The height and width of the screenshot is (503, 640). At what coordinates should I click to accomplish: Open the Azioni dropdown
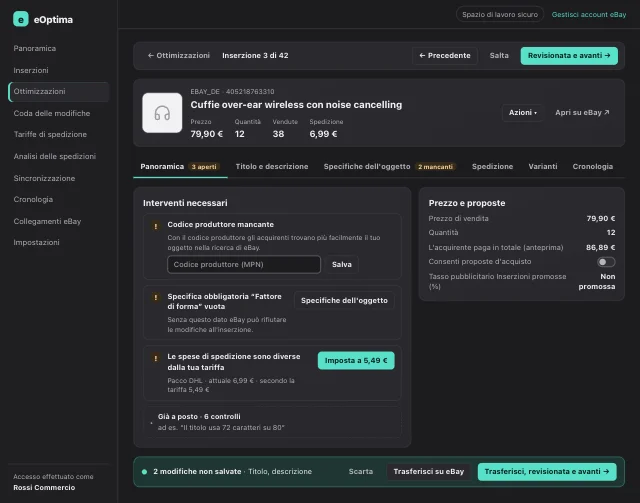coord(522,113)
